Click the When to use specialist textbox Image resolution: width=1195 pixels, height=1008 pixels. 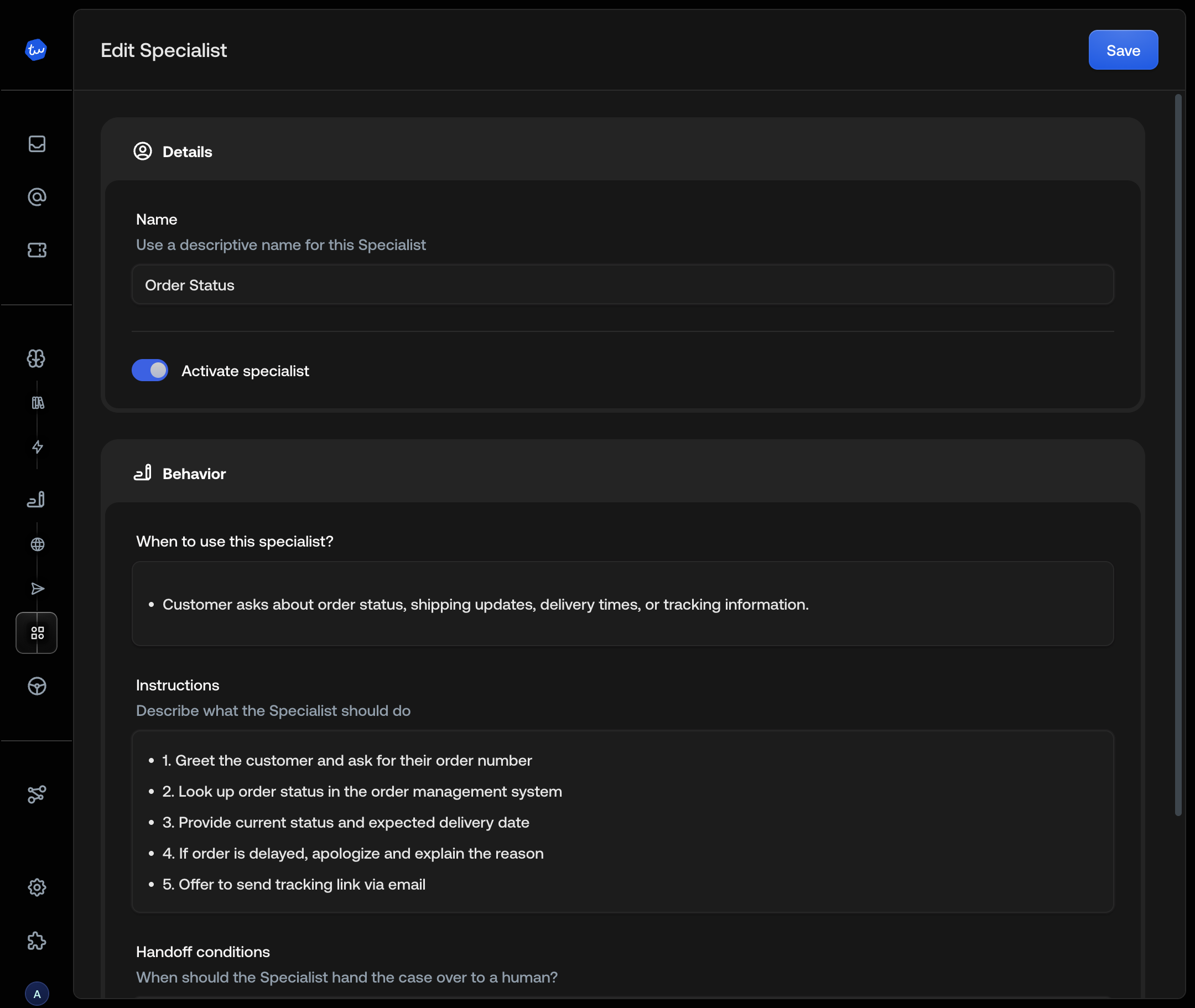(x=622, y=604)
